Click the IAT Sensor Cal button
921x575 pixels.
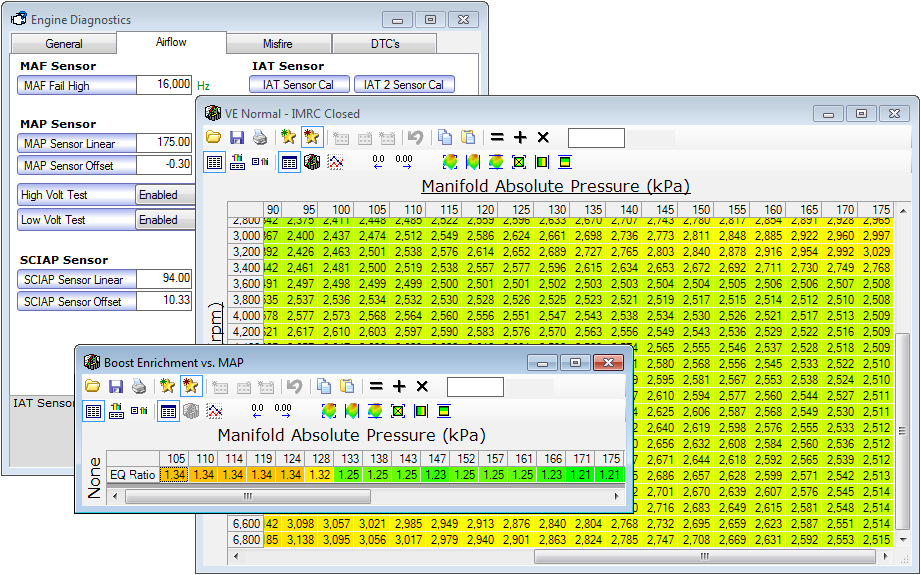299,85
